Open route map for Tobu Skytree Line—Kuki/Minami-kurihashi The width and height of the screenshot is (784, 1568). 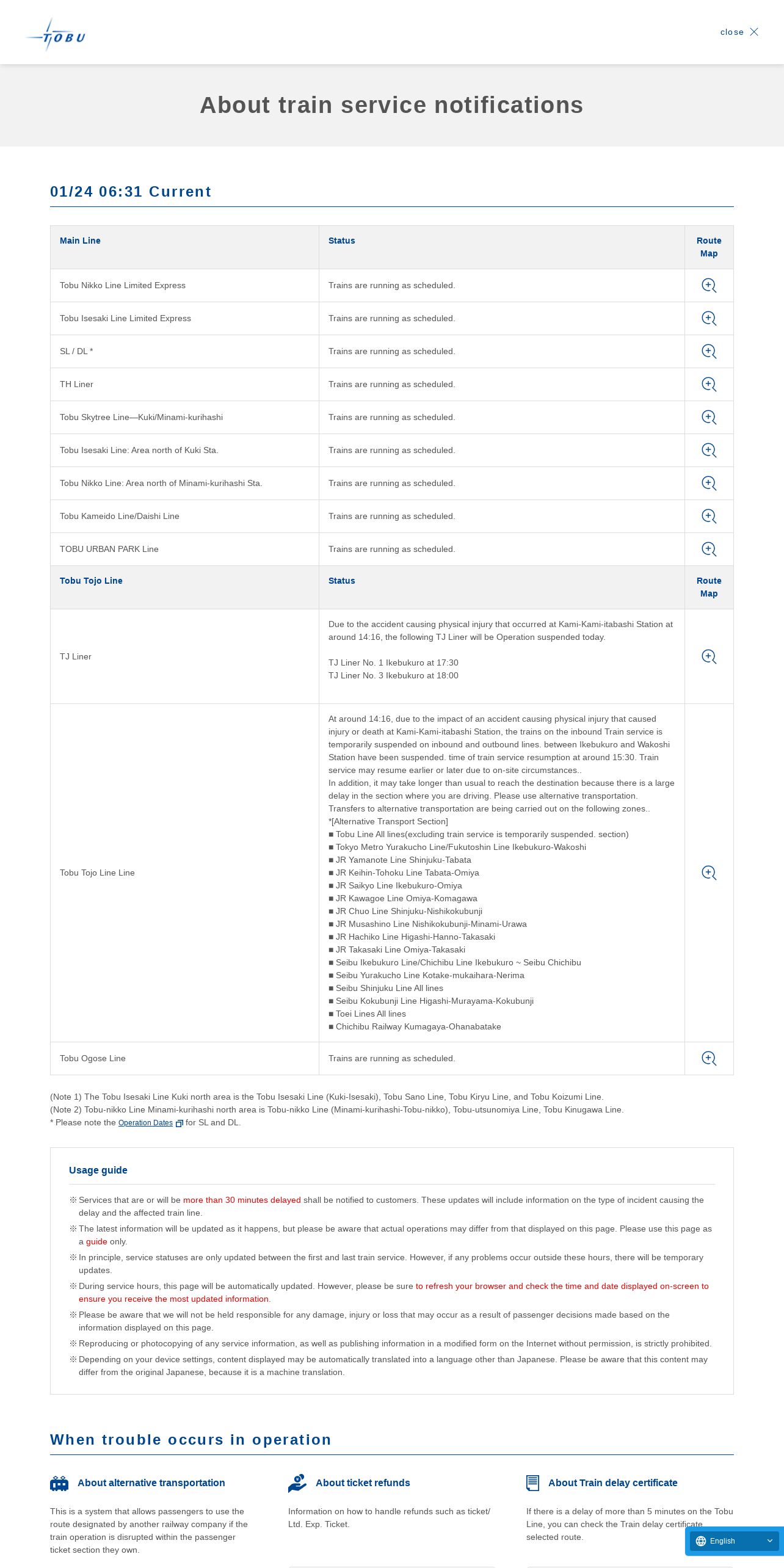tap(709, 417)
